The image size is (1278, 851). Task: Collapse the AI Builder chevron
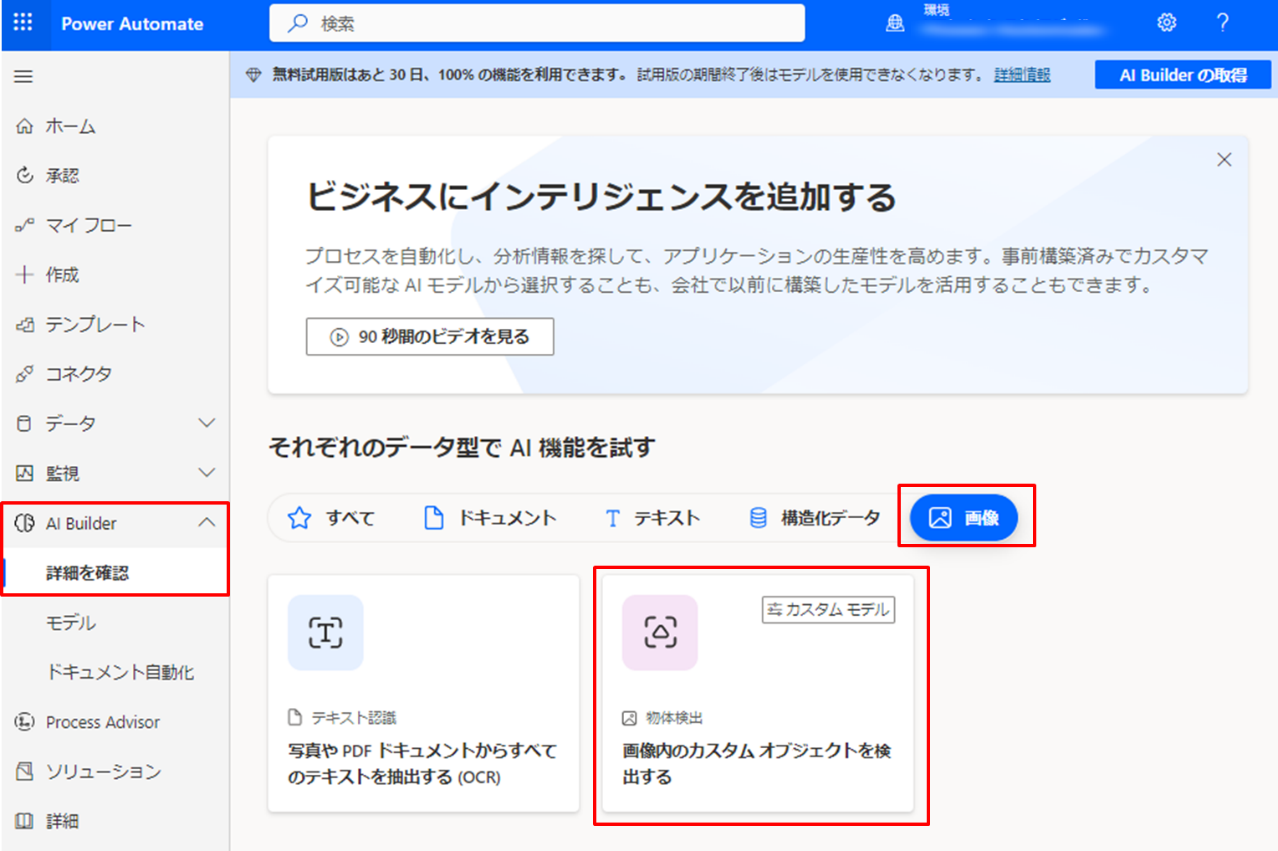(x=207, y=522)
